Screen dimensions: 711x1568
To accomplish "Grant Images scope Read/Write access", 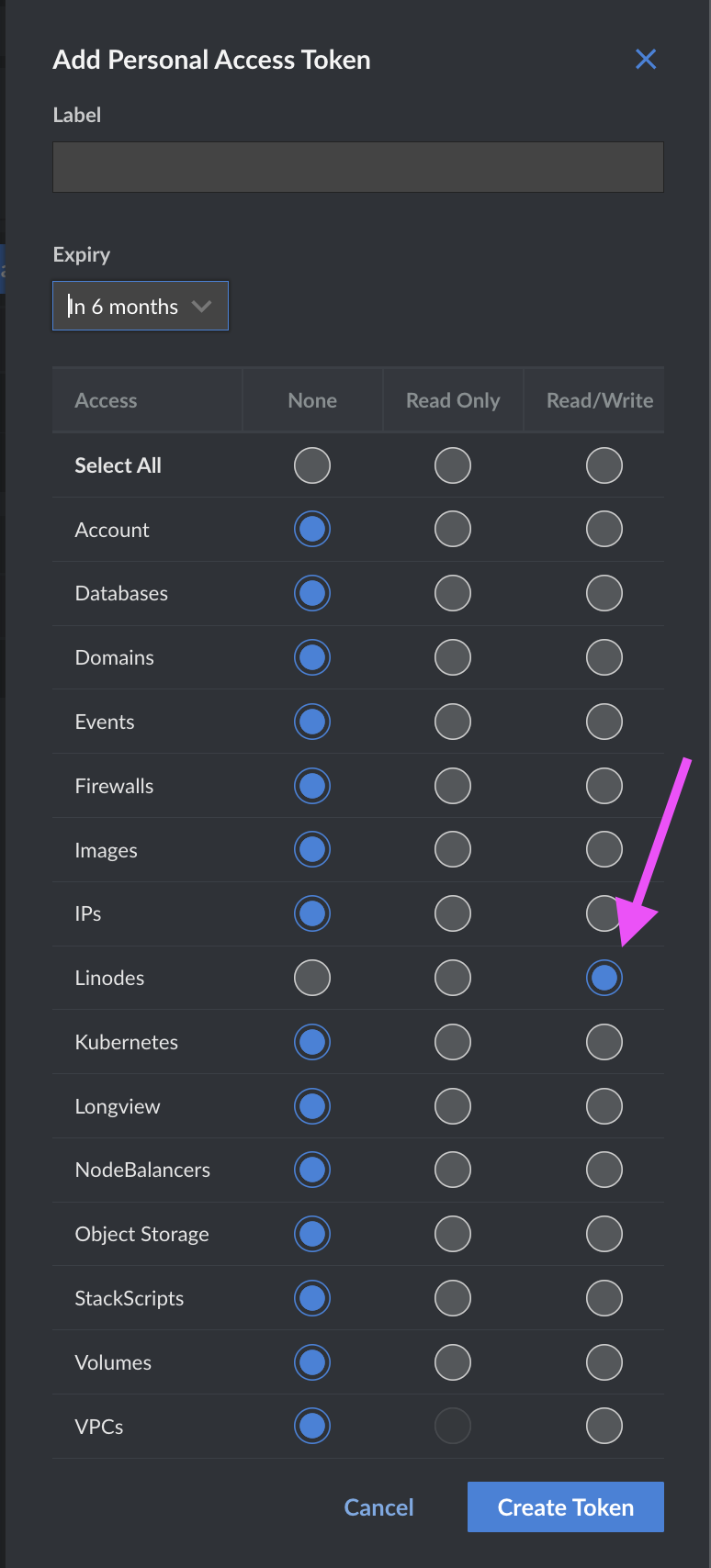I will [604, 849].
